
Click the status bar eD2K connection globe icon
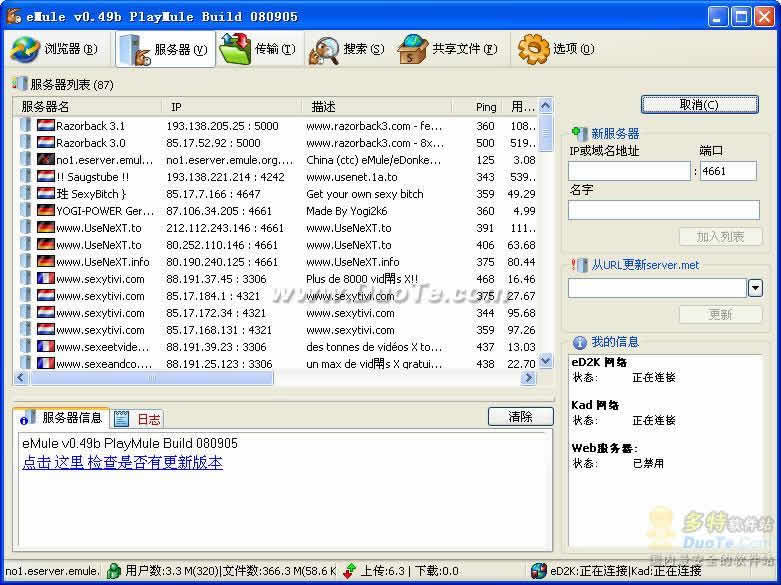coord(538,571)
